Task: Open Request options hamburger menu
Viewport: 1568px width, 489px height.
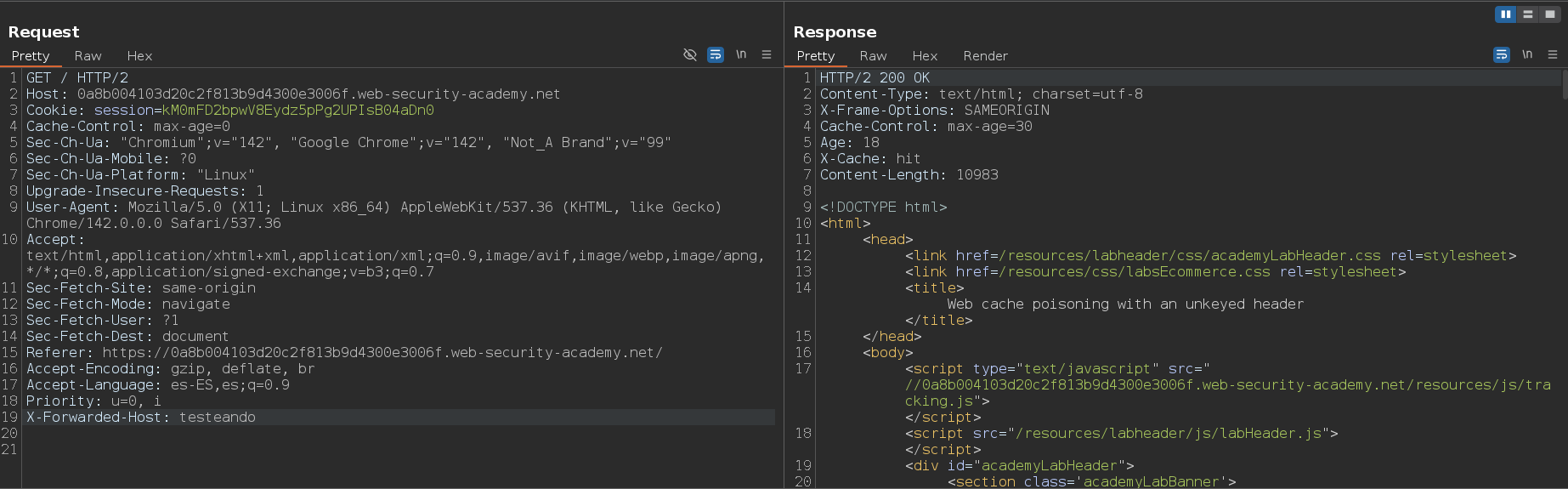Action: click(767, 54)
